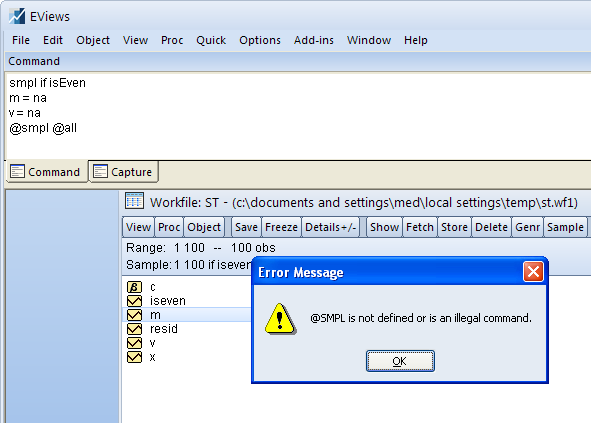Click OK in the error dialog
591x423 pixels.
click(400, 361)
